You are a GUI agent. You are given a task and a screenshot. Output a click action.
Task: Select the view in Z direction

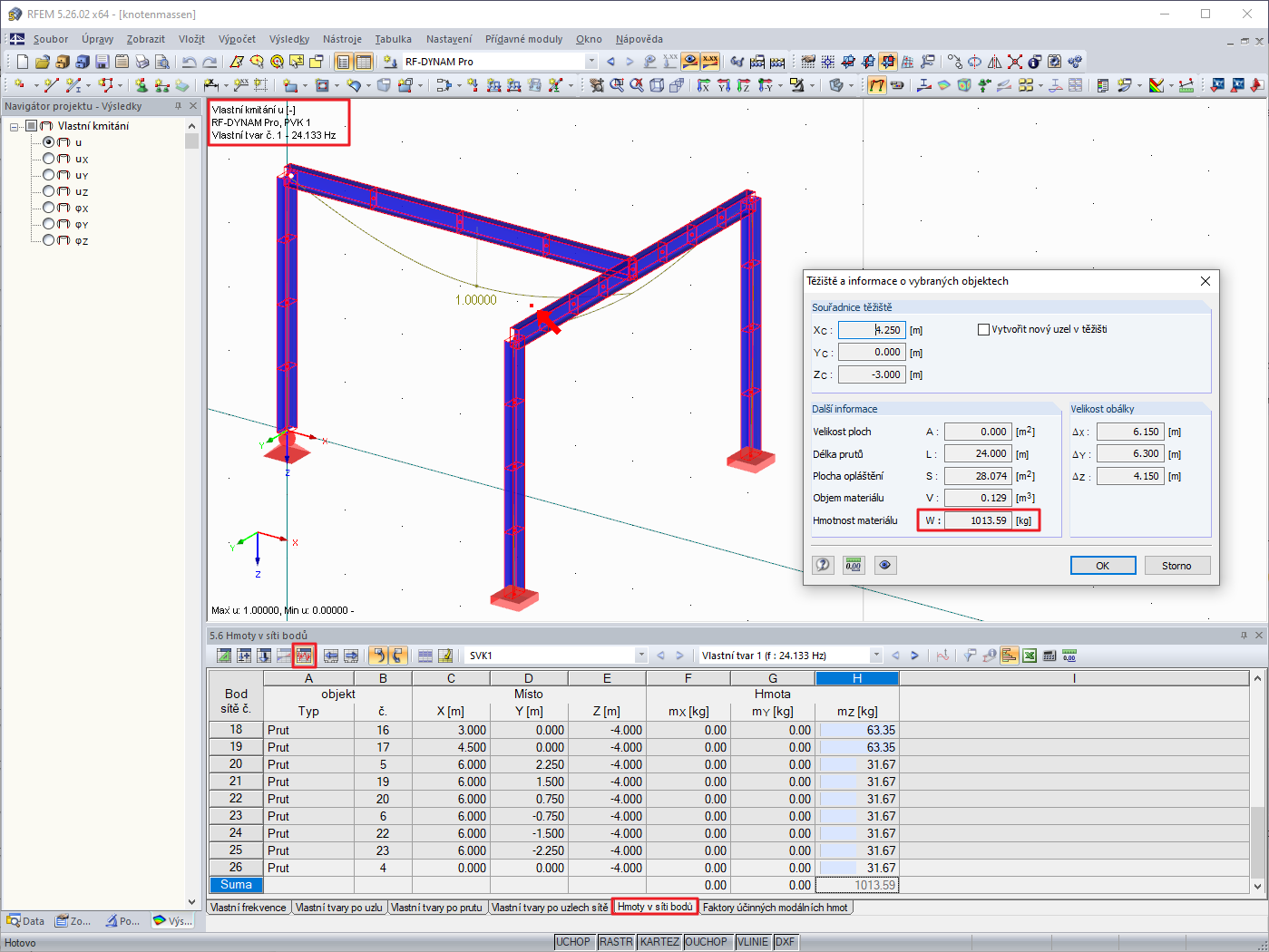point(744,85)
